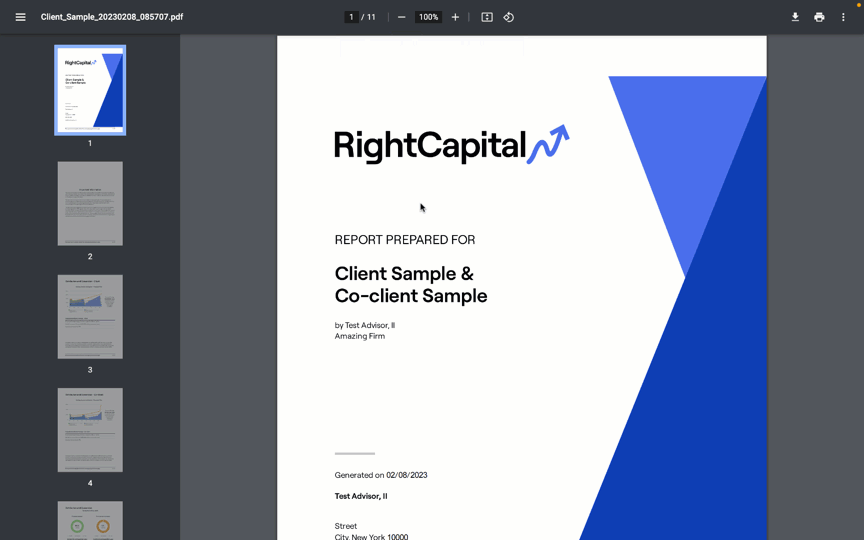Jump to the page 2 thumbnail
Viewport: 864px width, 540px height.
pos(90,203)
